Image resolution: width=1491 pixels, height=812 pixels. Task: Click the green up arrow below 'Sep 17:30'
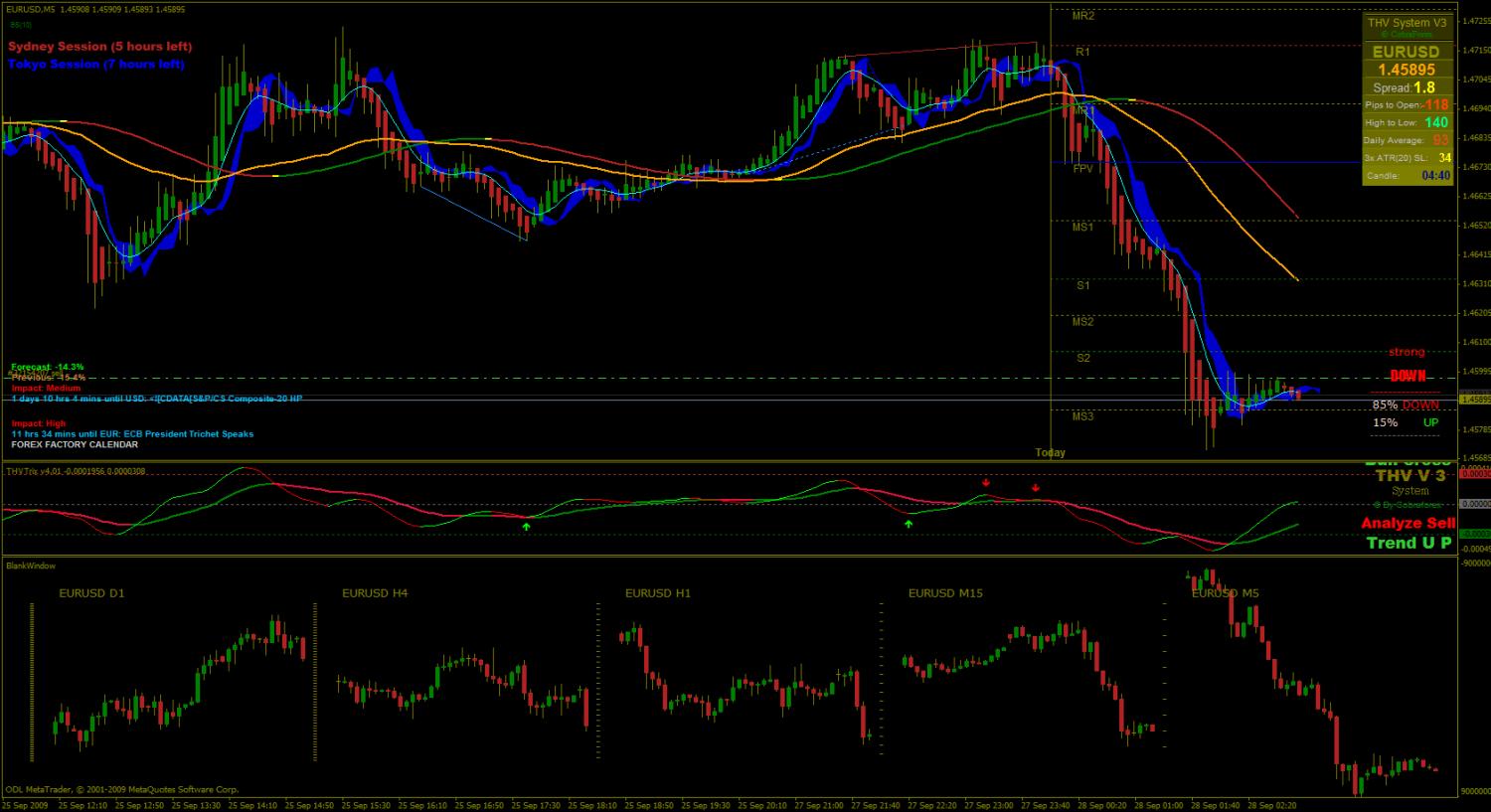click(527, 527)
